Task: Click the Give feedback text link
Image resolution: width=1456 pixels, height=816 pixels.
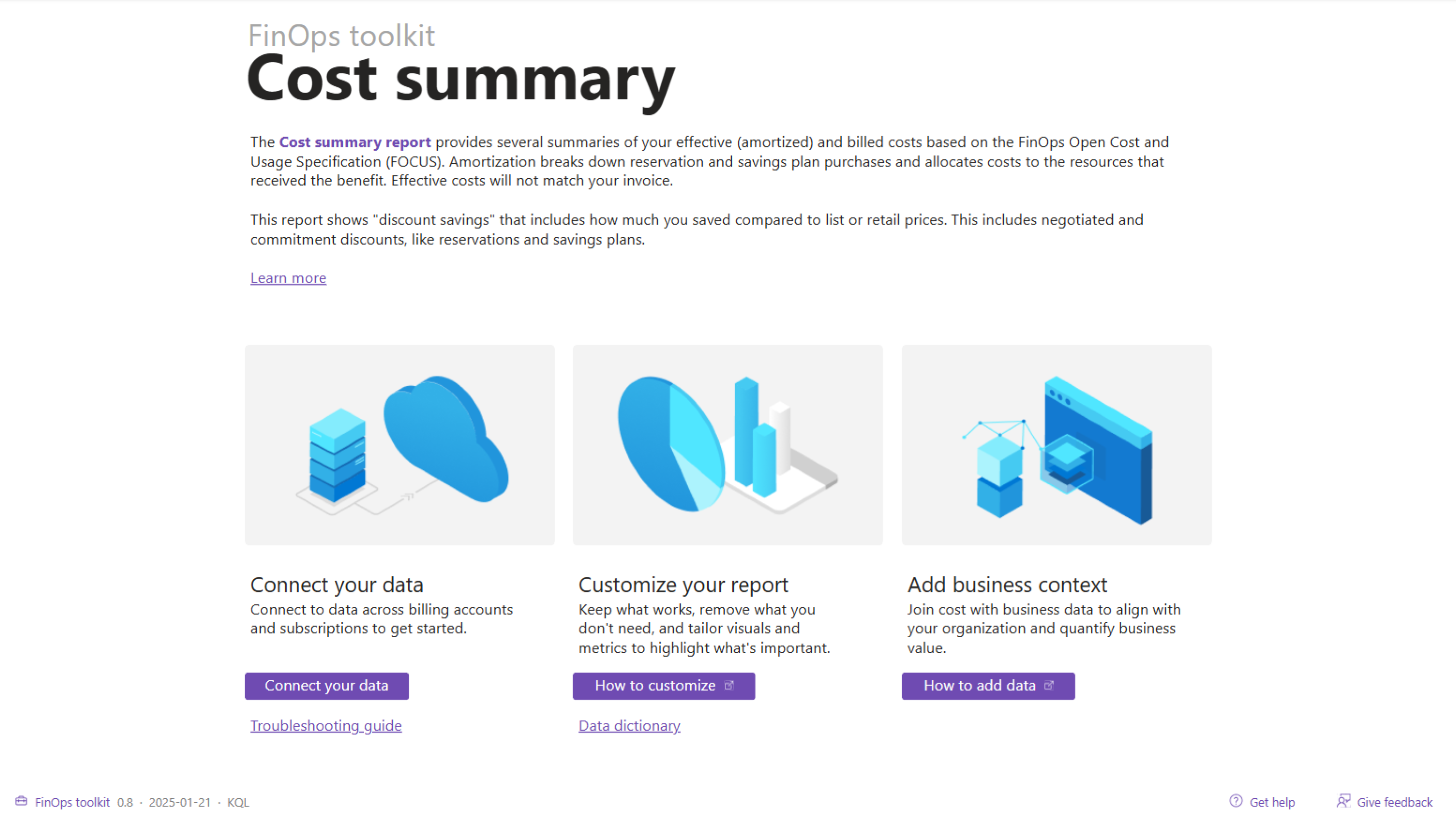Action: tap(1394, 802)
